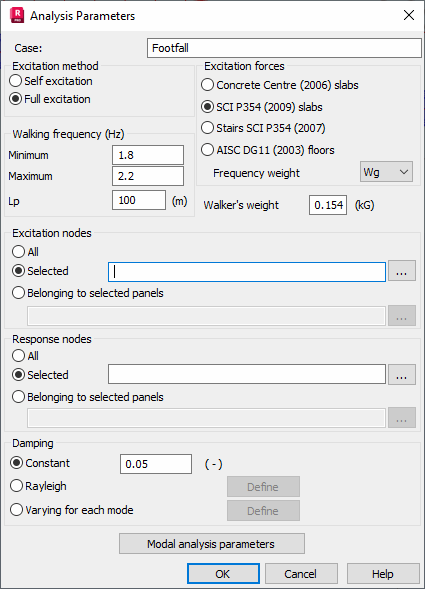The image size is (425, 589).
Task: Click the Walker's weight input
Action: tap(328, 205)
